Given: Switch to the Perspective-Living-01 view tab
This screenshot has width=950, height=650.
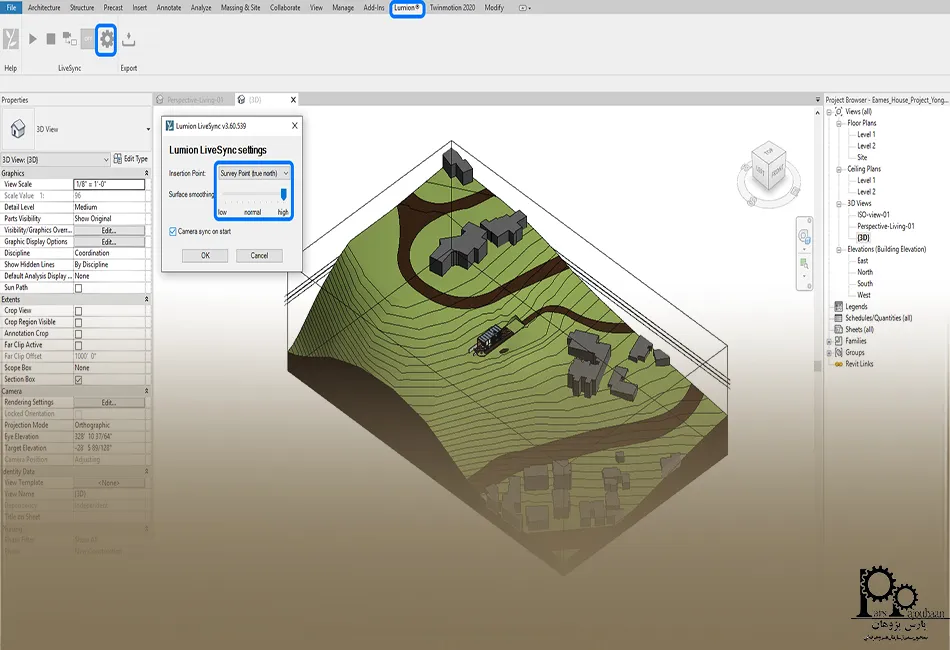Looking at the screenshot, I should click(195, 100).
